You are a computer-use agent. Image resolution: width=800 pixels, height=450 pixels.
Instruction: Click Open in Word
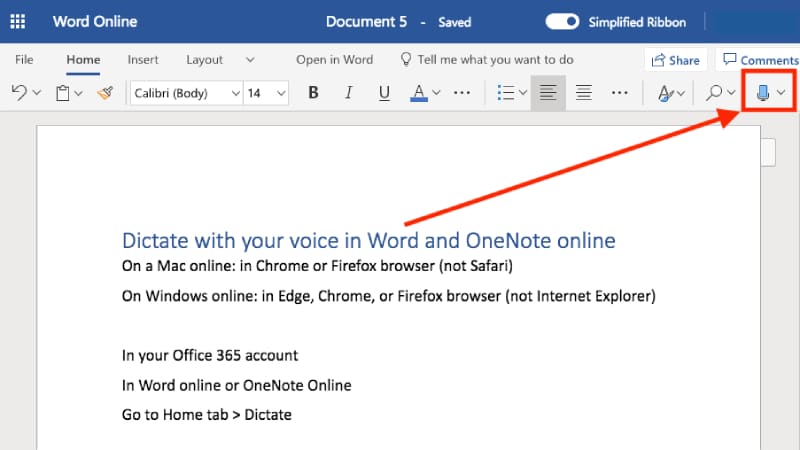(335, 60)
